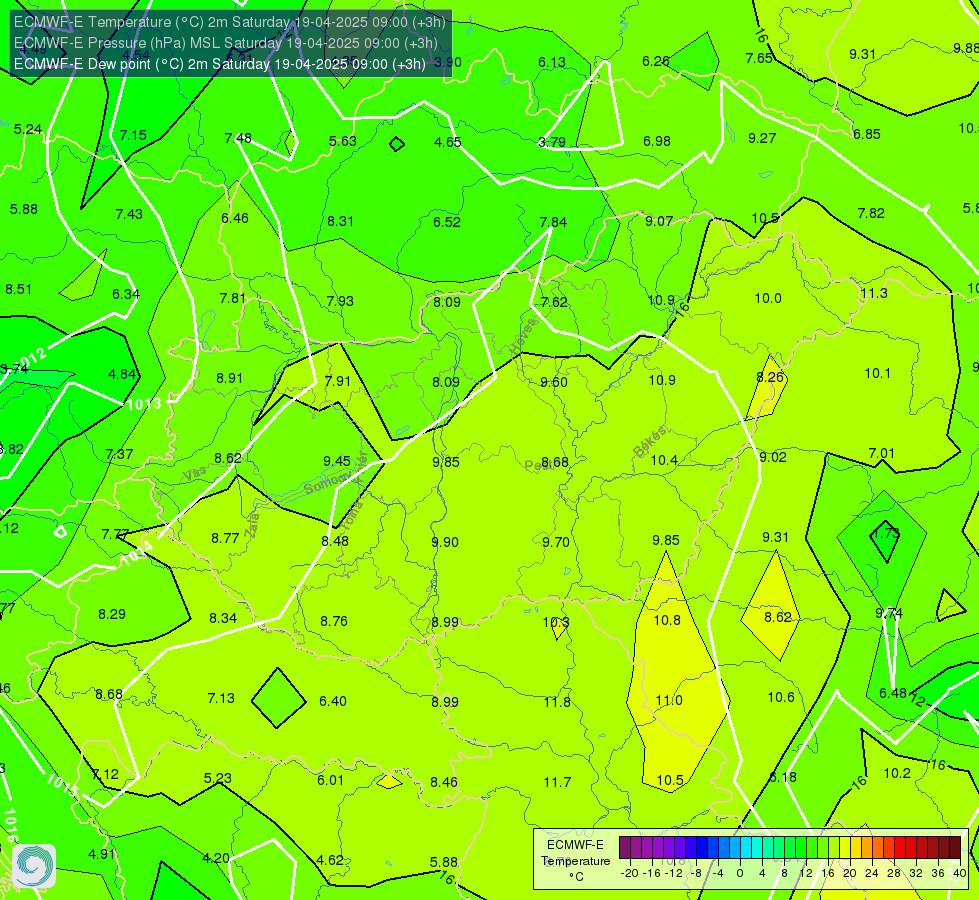Click the dew point value 11.3
The image size is (979, 900).
[x=873, y=293]
